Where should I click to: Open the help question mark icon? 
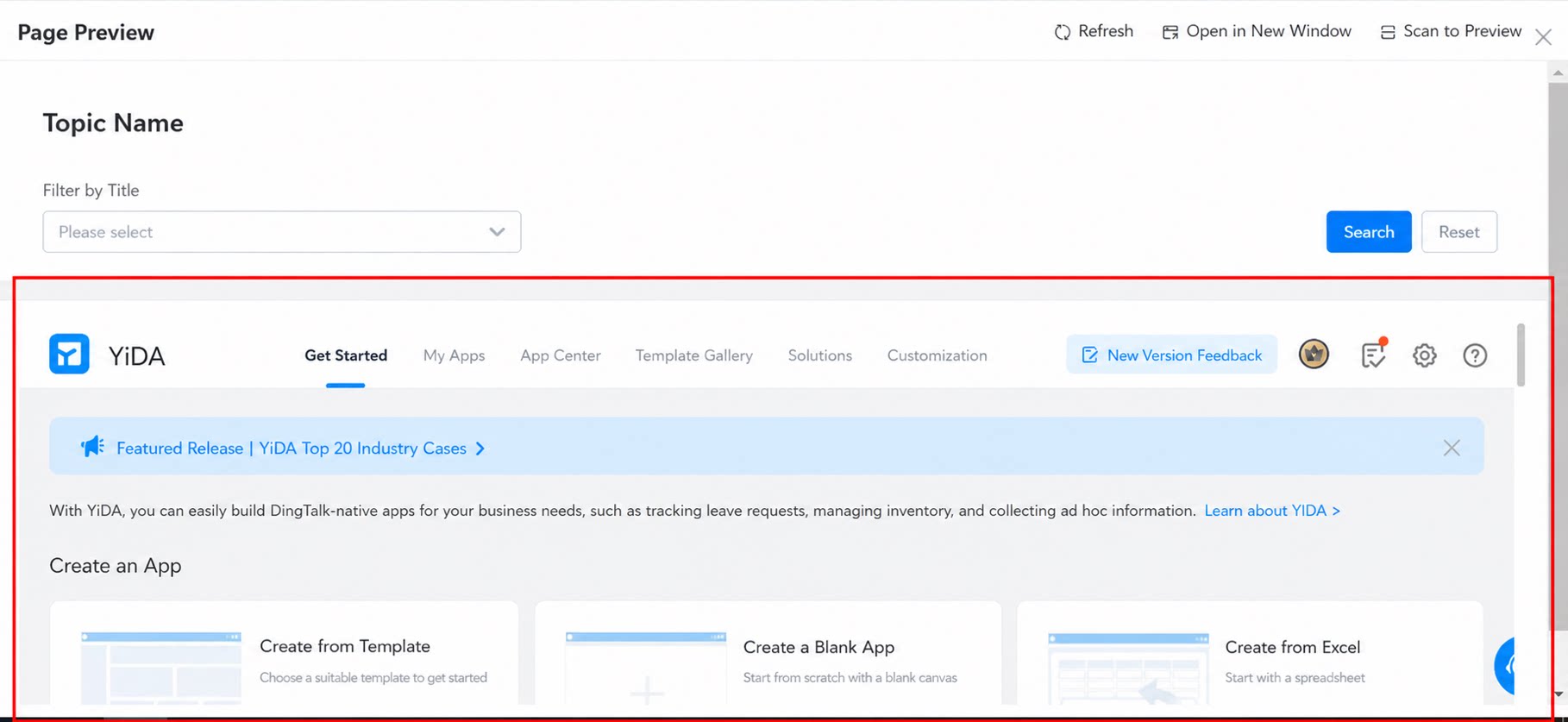(1475, 355)
